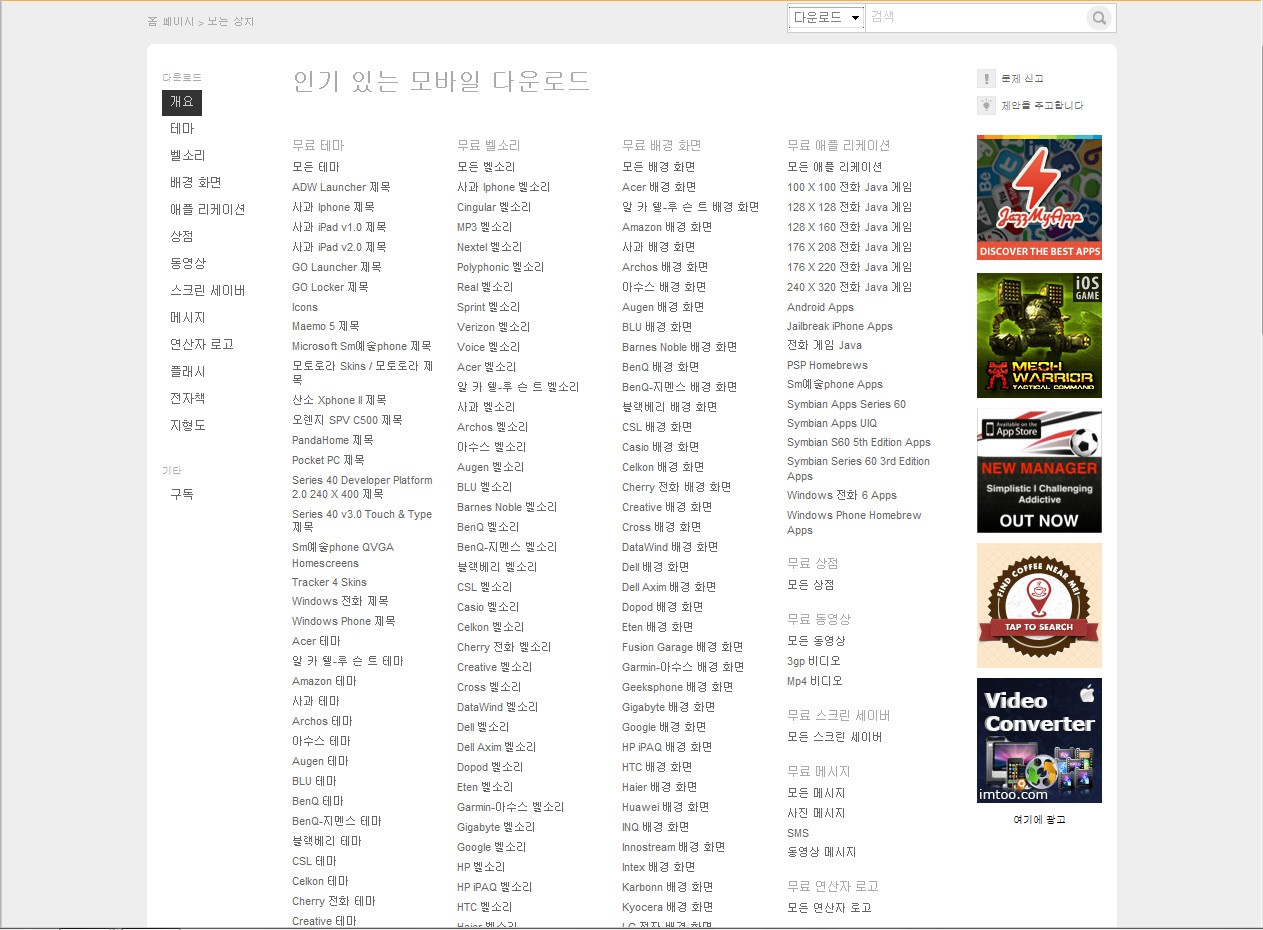Click the lightbulb suggestion icon
1263x930 pixels.
pos(986,105)
